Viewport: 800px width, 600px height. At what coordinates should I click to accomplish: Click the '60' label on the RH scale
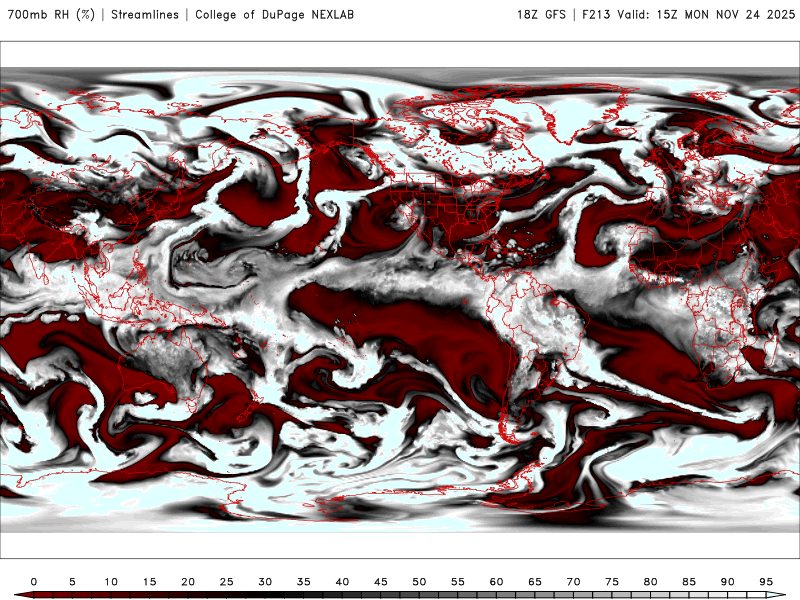click(x=496, y=582)
